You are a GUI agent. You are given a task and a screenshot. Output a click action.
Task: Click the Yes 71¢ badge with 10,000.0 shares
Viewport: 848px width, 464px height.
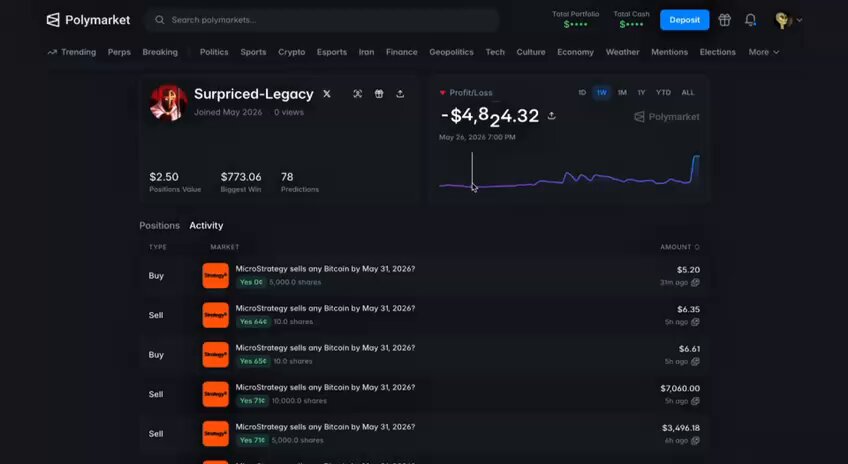point(252,401)
